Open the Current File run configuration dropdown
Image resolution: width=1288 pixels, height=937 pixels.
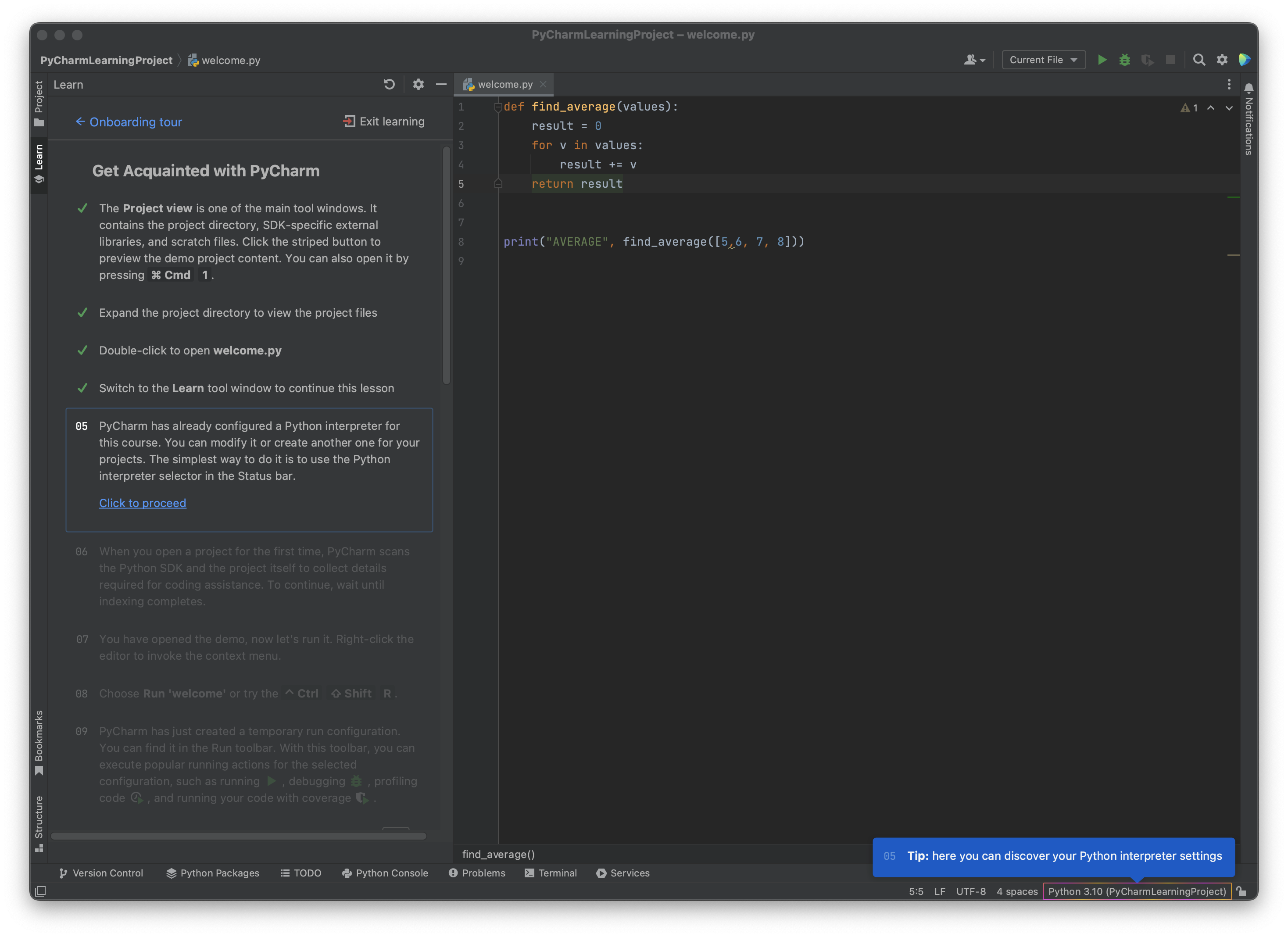1043,60
